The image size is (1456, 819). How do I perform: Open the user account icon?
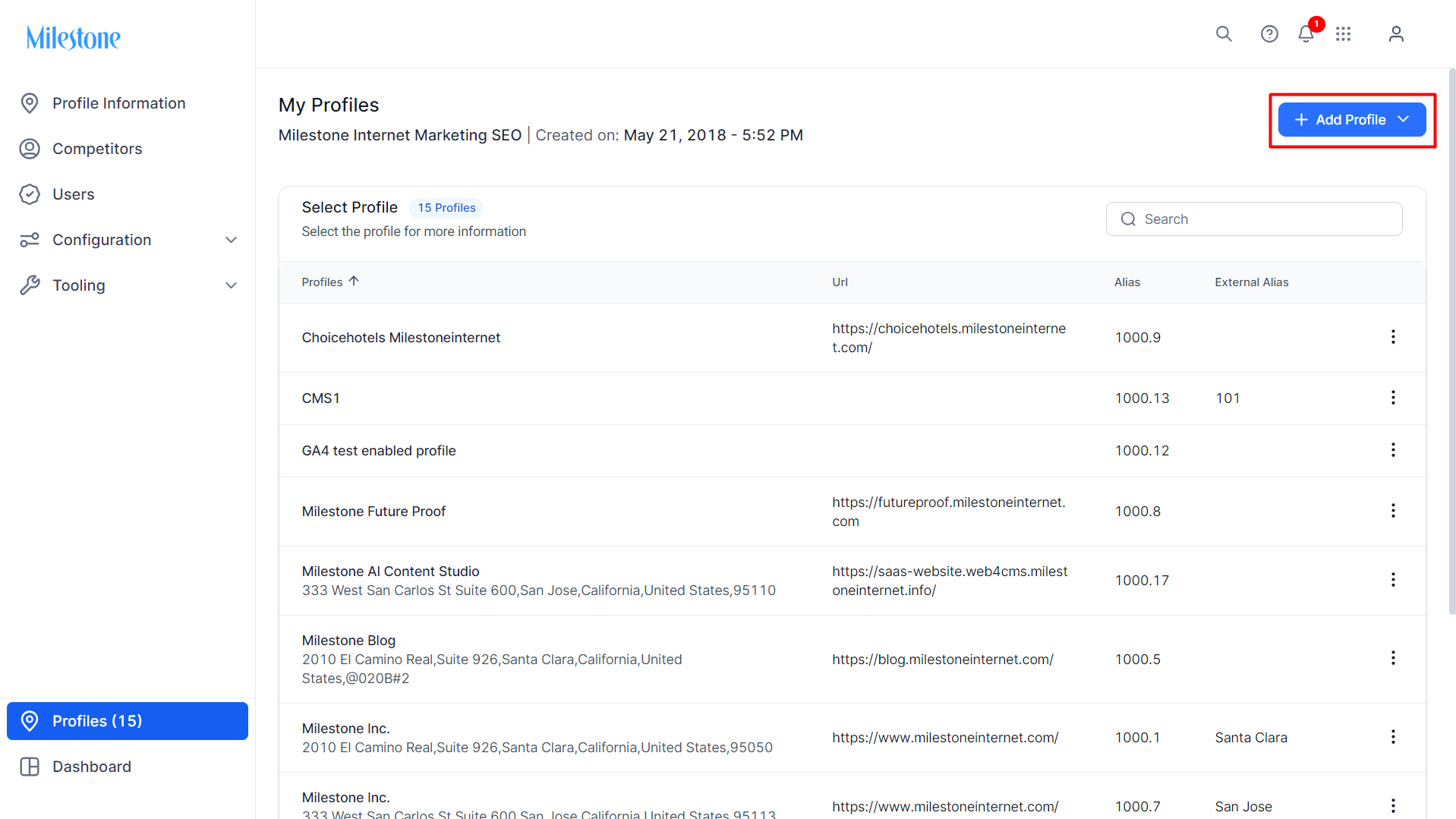[x=1396, y=33]
